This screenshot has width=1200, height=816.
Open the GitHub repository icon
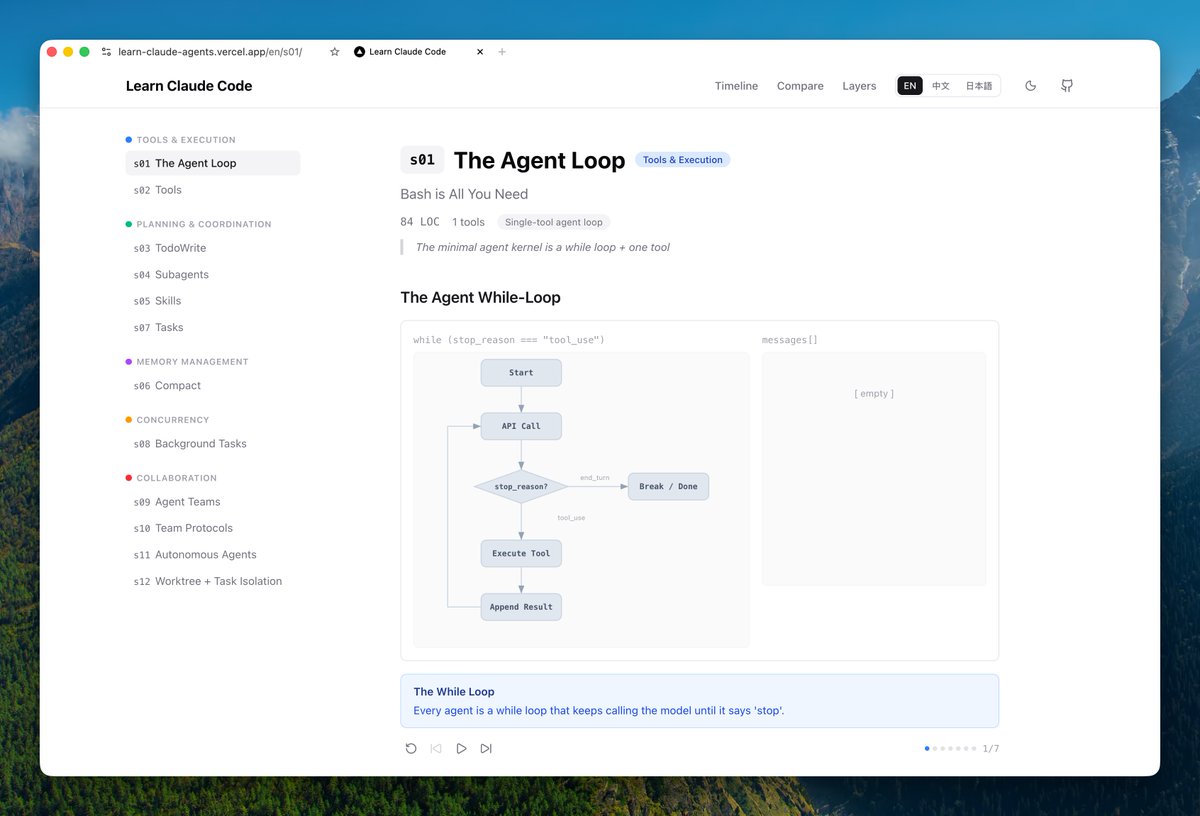[1067, 86]
